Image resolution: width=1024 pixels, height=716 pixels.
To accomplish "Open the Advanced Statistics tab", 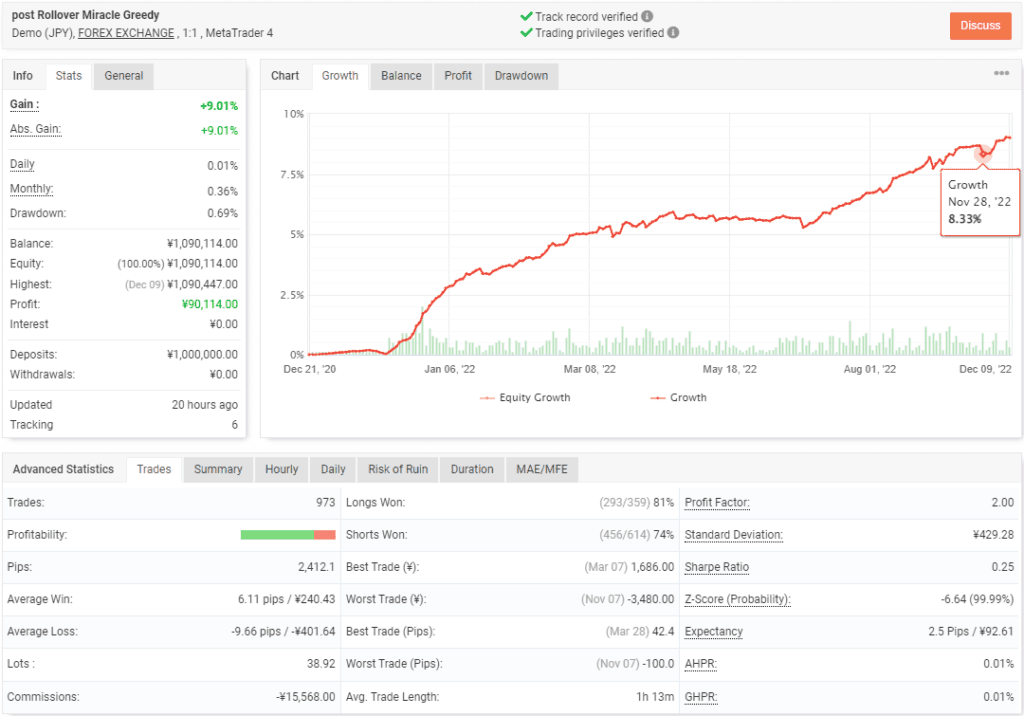I will click(x=64, y=468).
